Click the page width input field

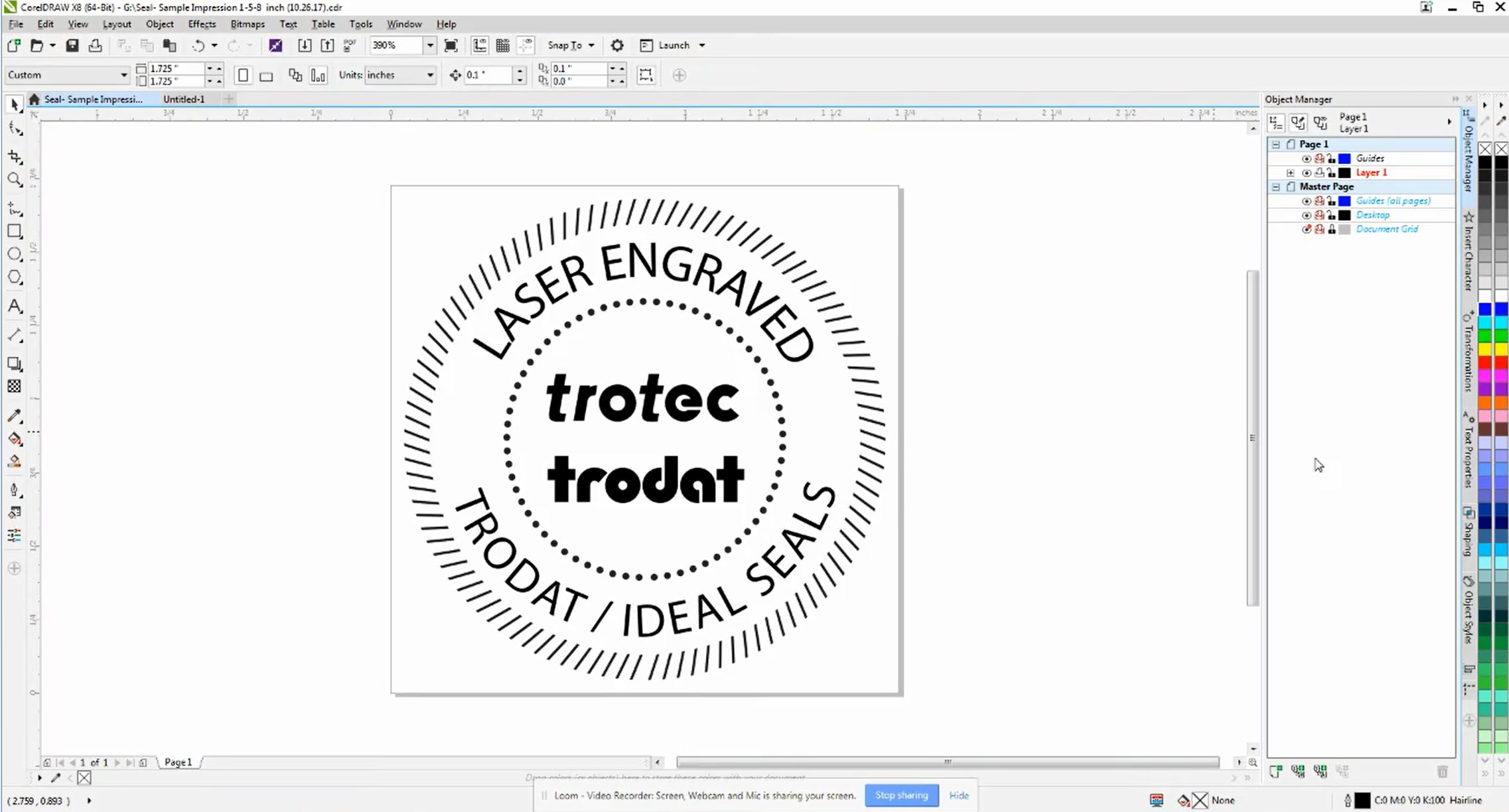coord(175,68)
